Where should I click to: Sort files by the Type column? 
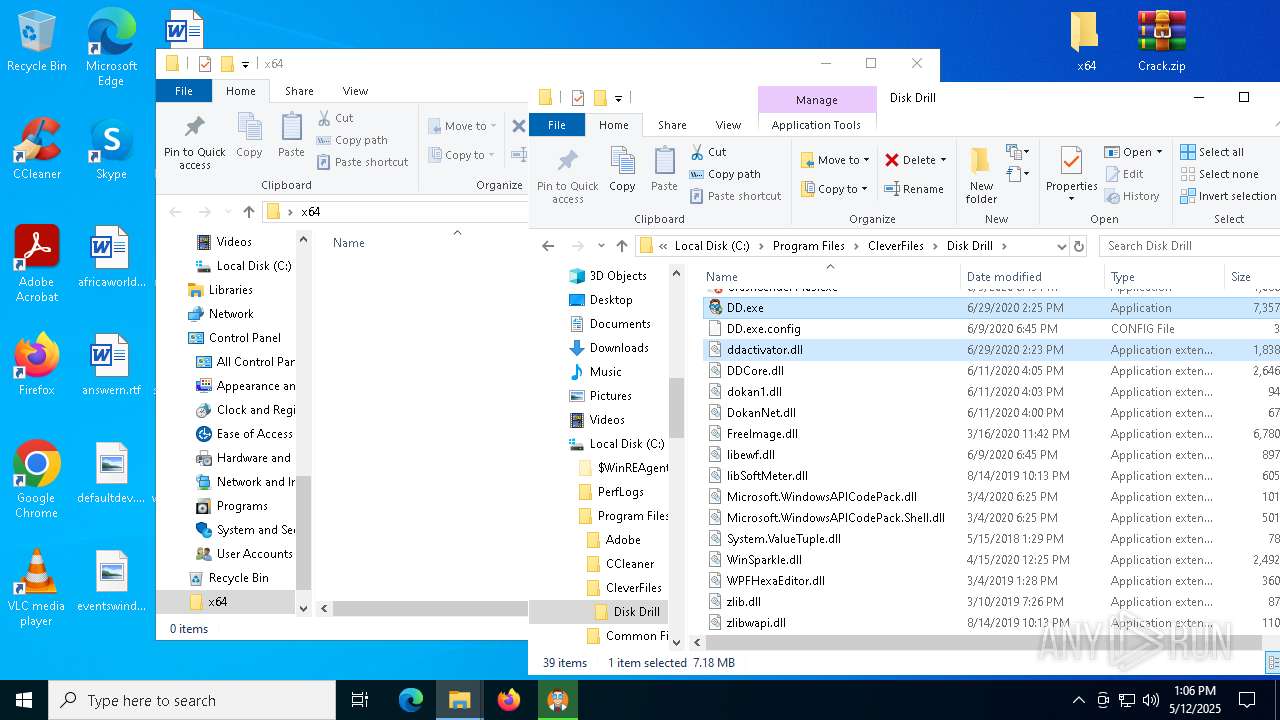[1164, 277]
